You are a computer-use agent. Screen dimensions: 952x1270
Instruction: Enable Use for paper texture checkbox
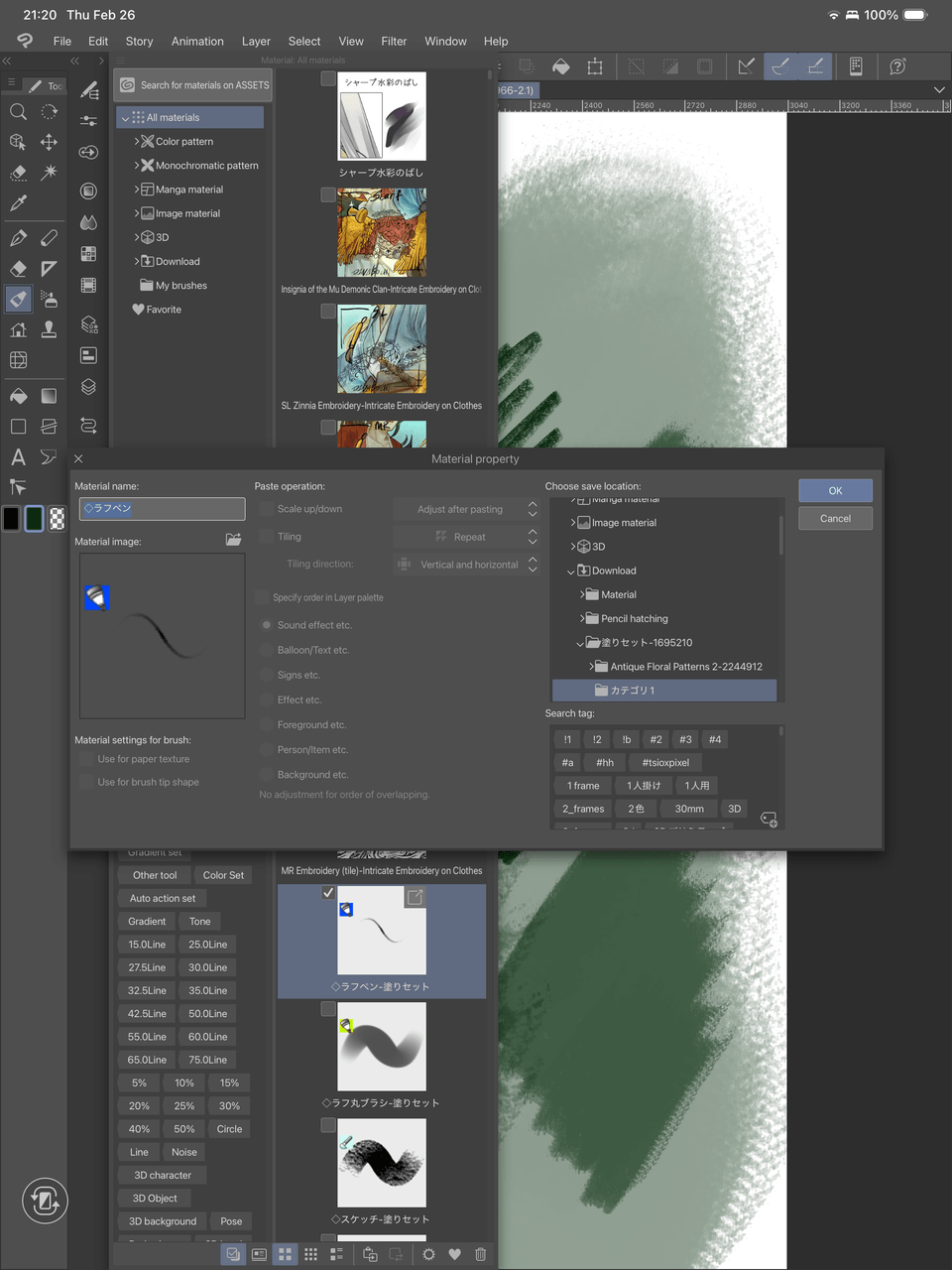point(86,759)
